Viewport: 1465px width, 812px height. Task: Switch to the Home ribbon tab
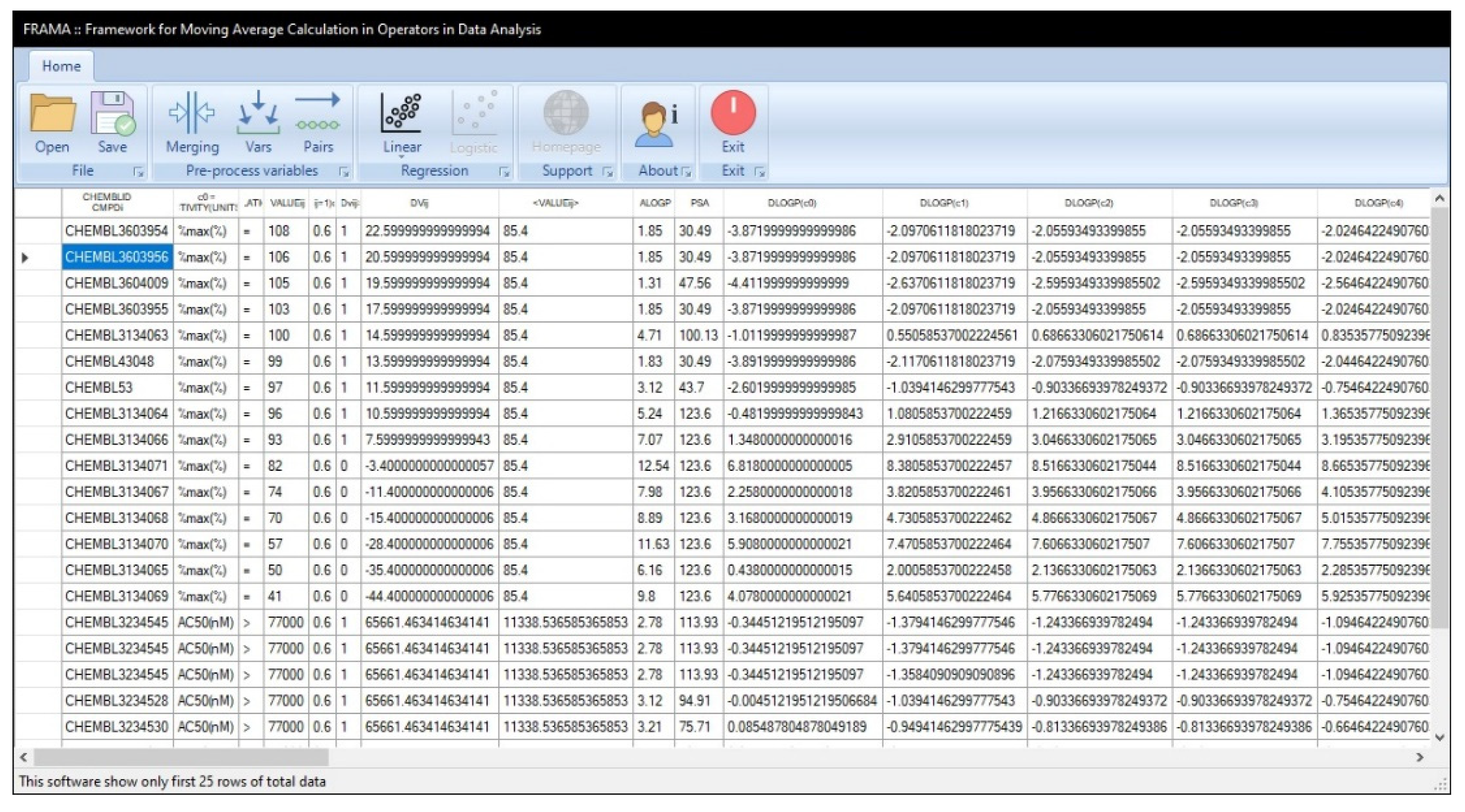tap(61, 66)
